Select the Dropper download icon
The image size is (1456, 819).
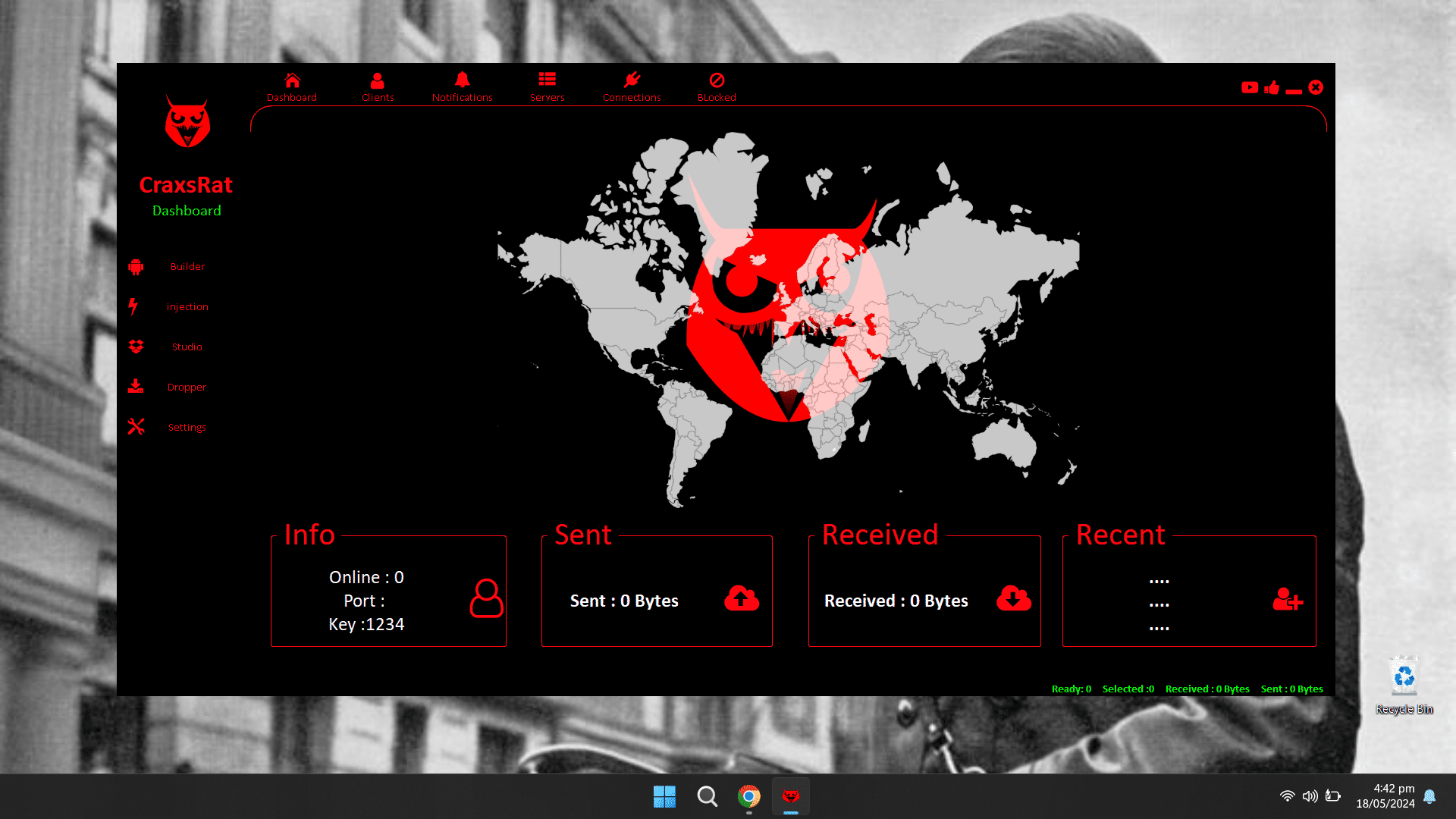click(136, 387)
